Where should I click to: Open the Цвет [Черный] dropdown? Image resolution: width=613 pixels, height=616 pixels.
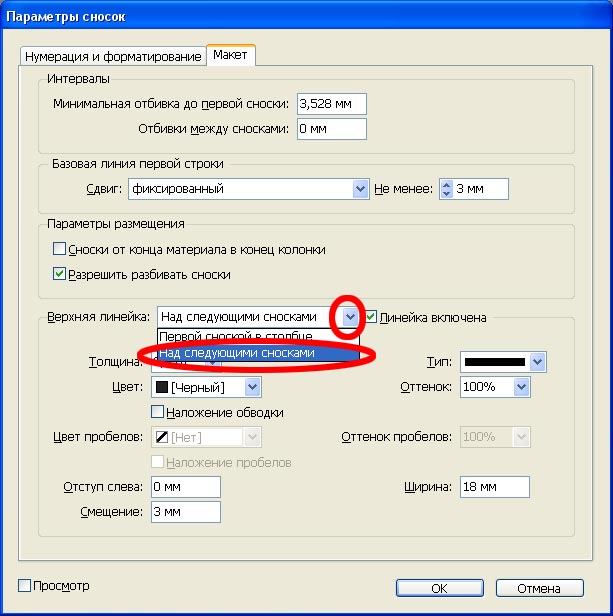pyautogui.click(x=253, y=387)
